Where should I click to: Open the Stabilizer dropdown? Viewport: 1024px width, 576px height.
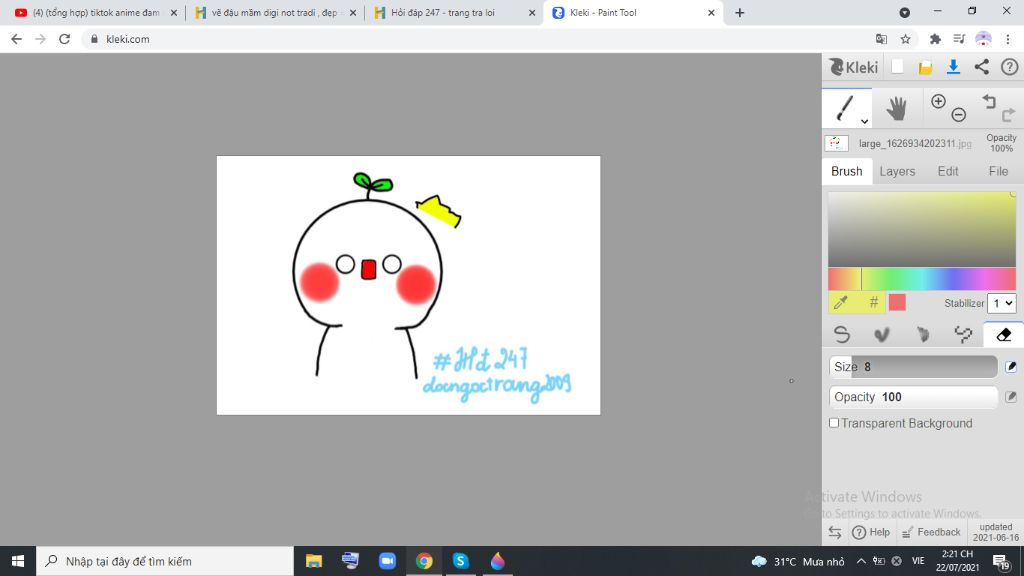[x=1002, y=303]
